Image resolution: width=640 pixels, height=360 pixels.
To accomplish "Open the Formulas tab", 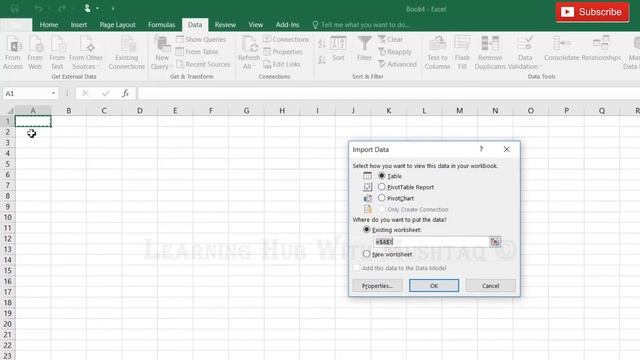I will click(162, 25).
